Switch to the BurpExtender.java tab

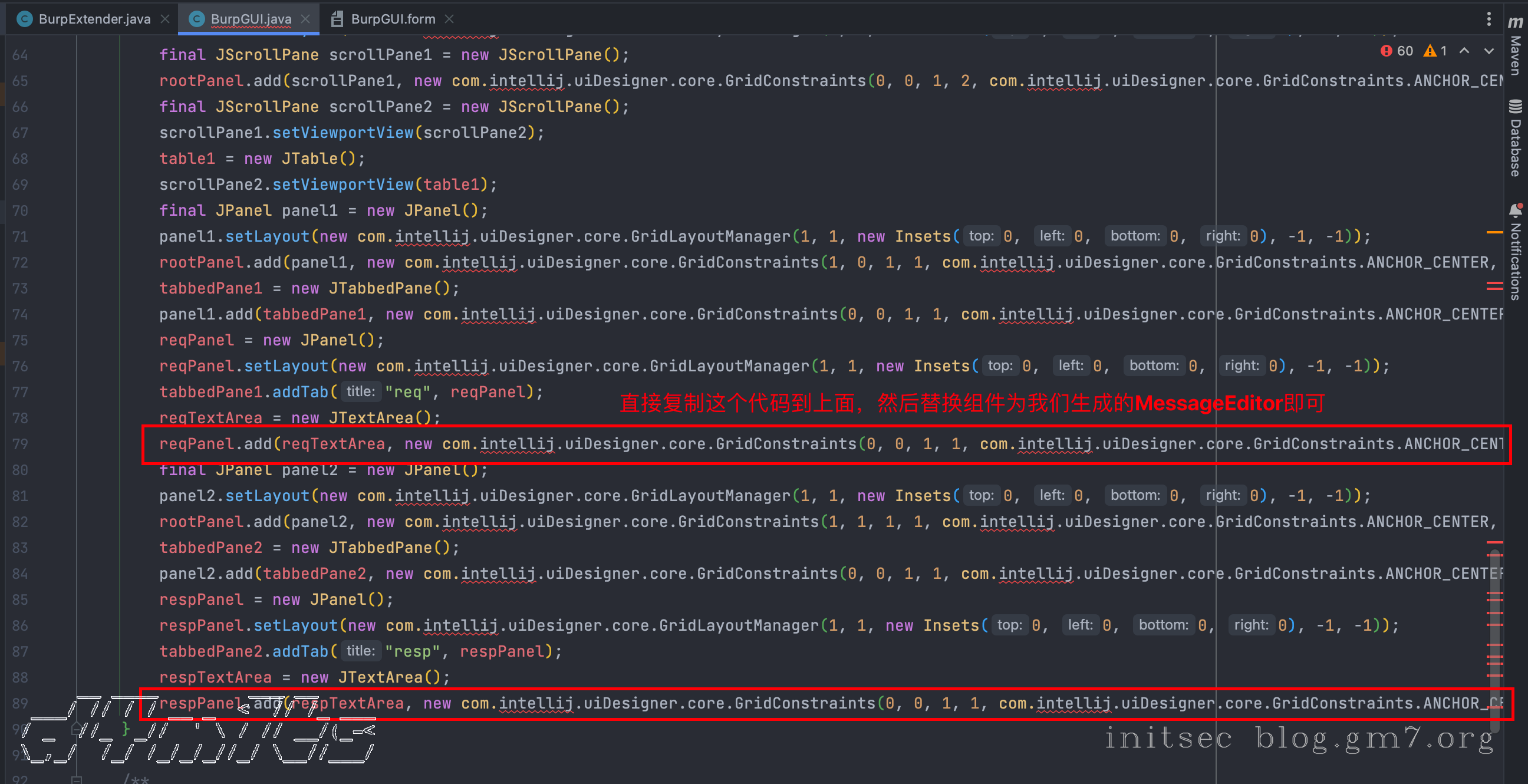coord(94,19)
